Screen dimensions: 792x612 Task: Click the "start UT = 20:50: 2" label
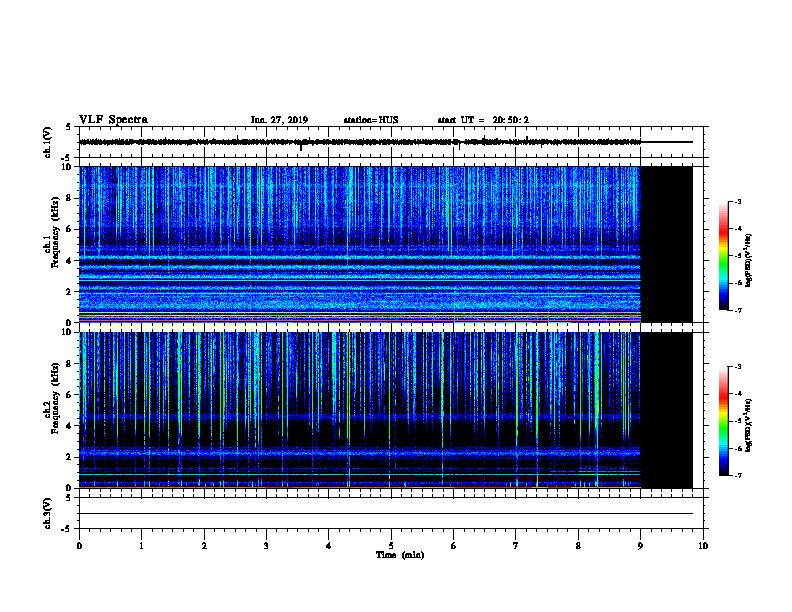(x=483, y=120)
